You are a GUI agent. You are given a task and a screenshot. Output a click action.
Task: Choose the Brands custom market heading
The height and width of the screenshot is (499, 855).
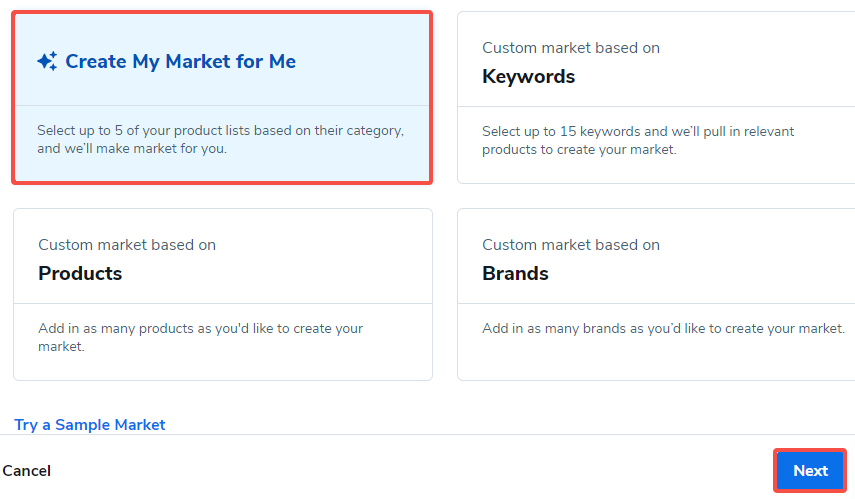pos(515,273)
